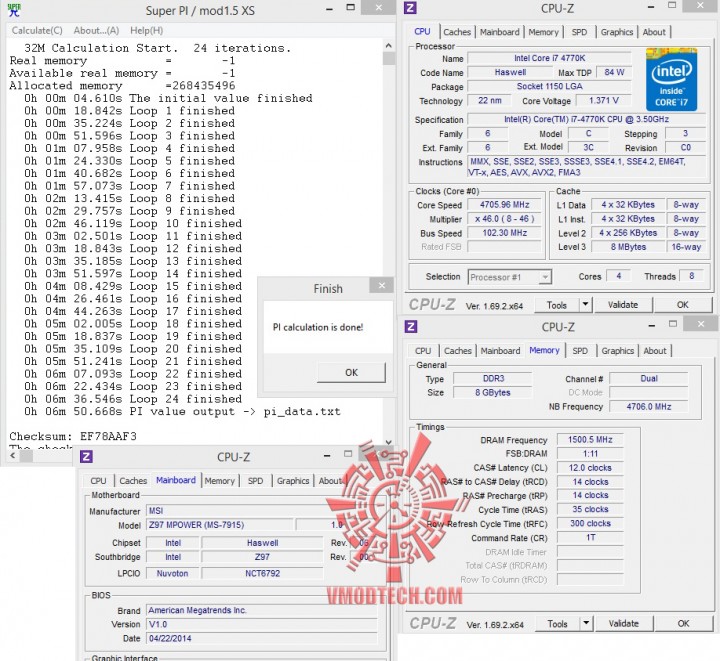This screenshot has height=661, width=720.
Task: Select active Mainboard tab in Mainboard CPU-Z window
Action: pyautogui.click(x=176, y=480)
